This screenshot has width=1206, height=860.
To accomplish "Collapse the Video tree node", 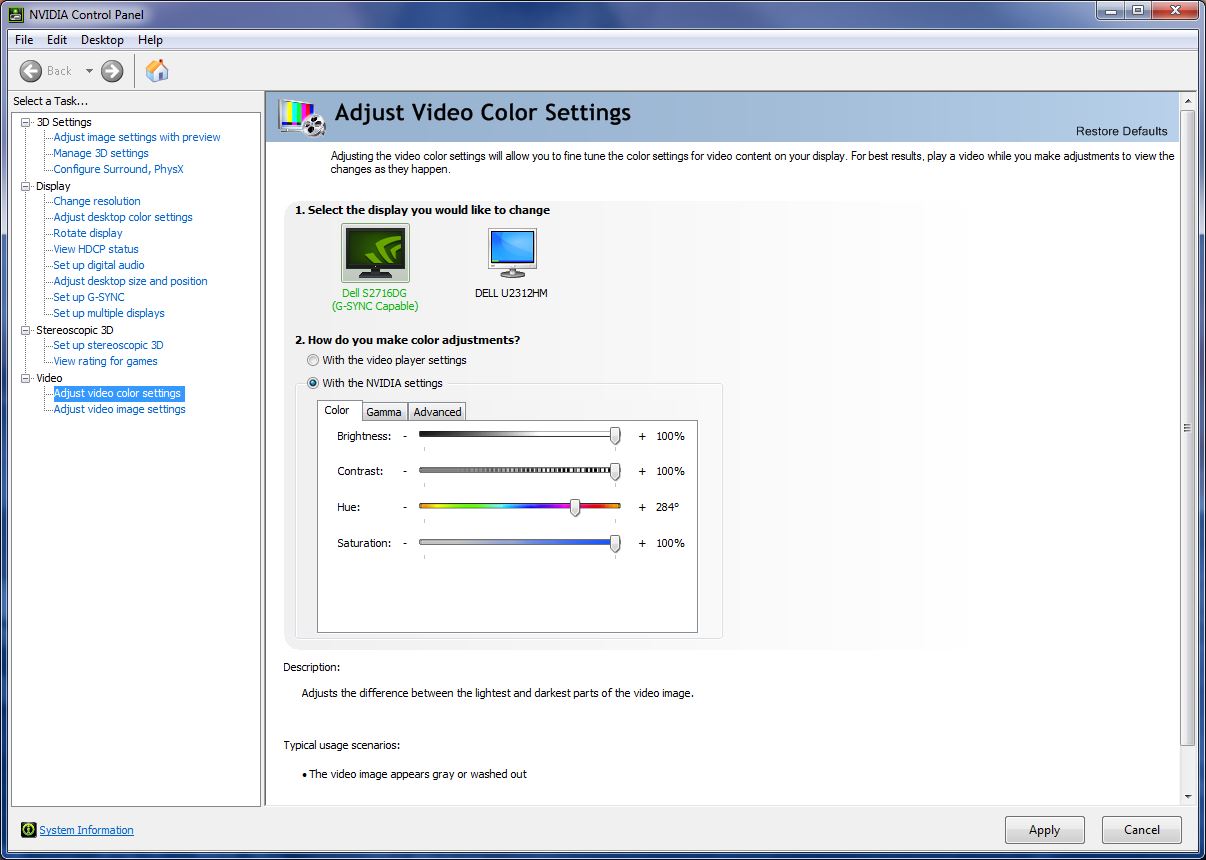I will (26, 378).
